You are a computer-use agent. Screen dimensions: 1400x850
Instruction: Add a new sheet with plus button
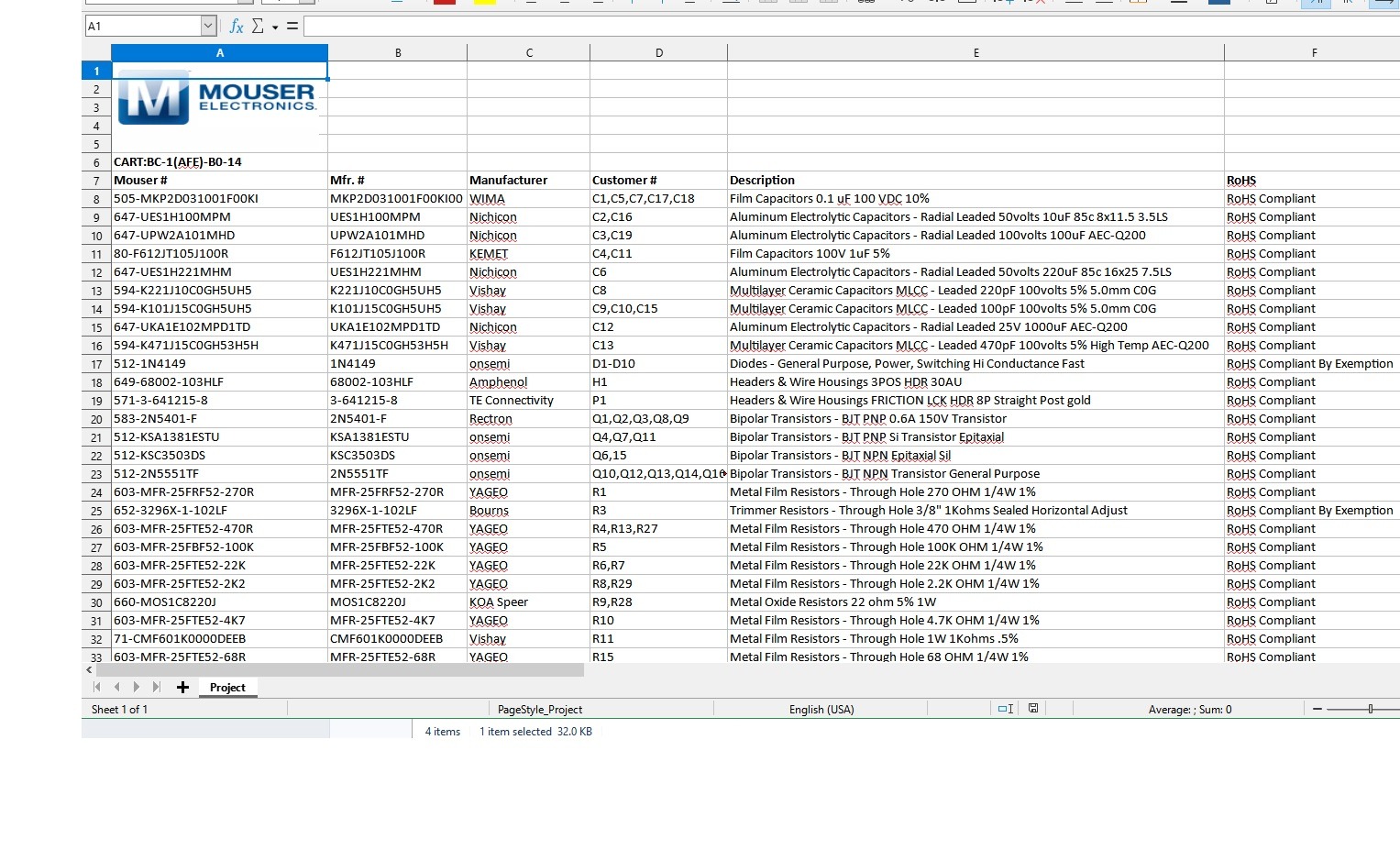point(182,687)
